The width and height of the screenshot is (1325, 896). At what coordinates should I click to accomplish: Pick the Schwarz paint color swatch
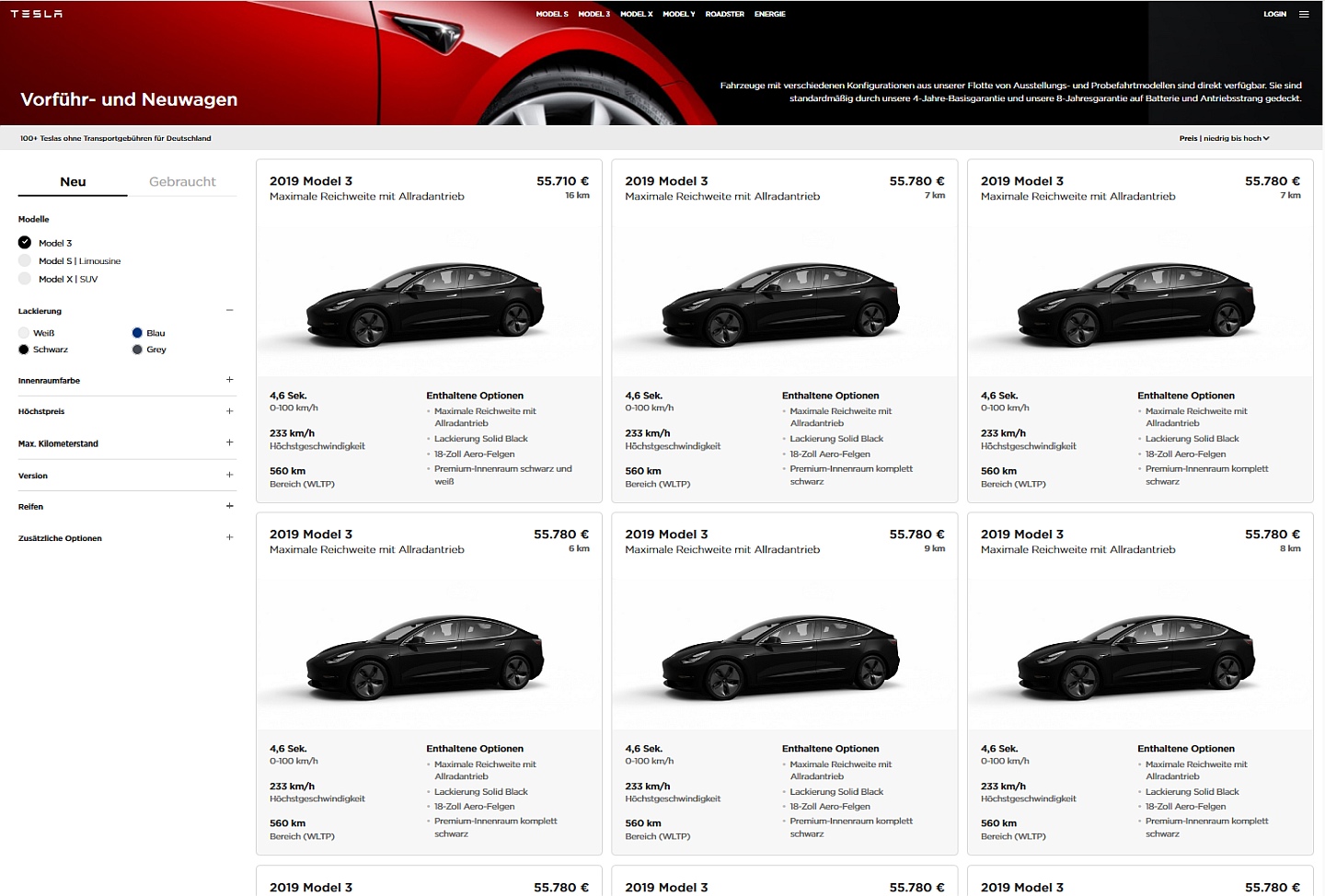pos(24,350)
